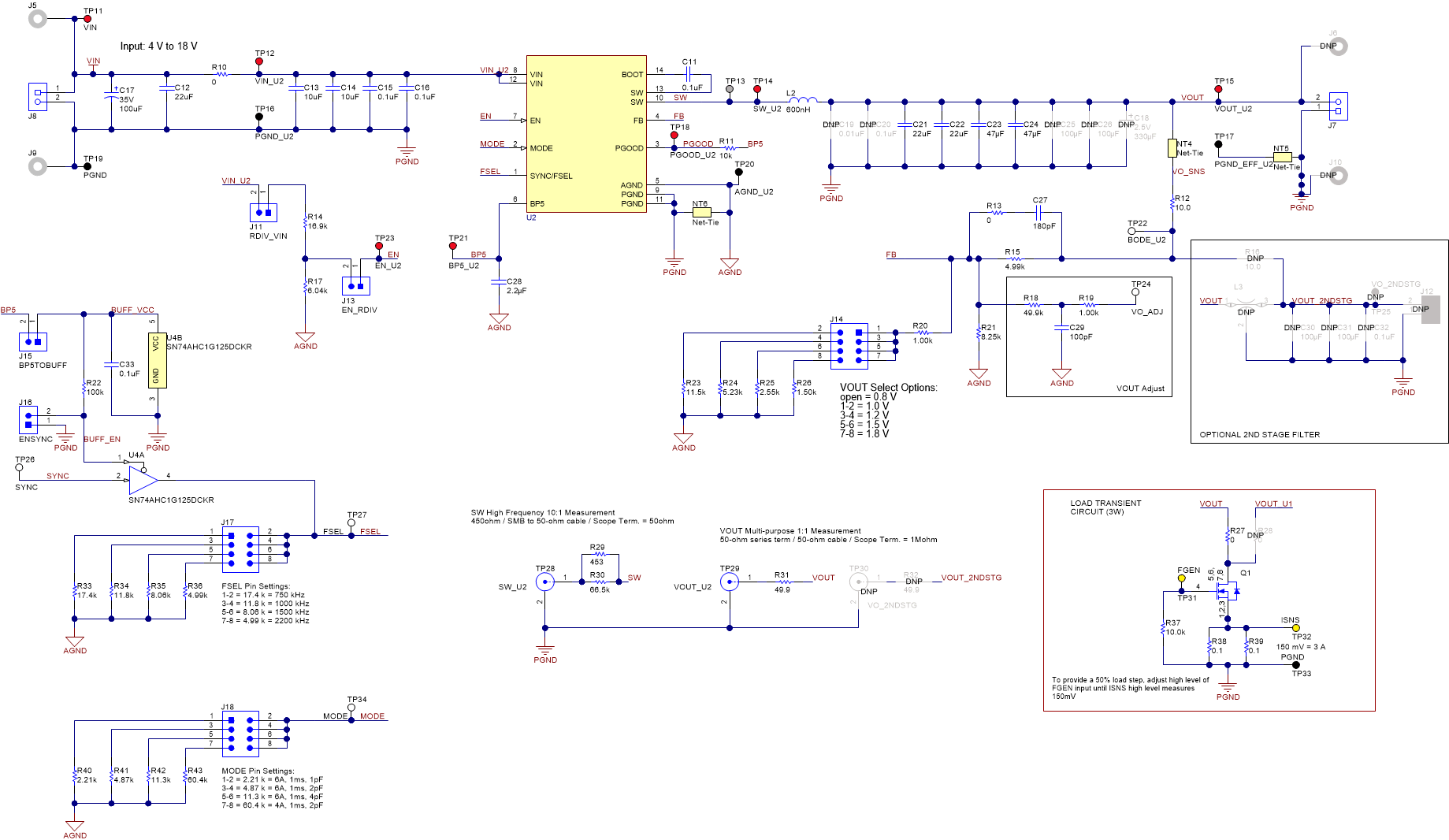
Task: Select the L2 600nH inductor symbol
Action: (802, 100)
